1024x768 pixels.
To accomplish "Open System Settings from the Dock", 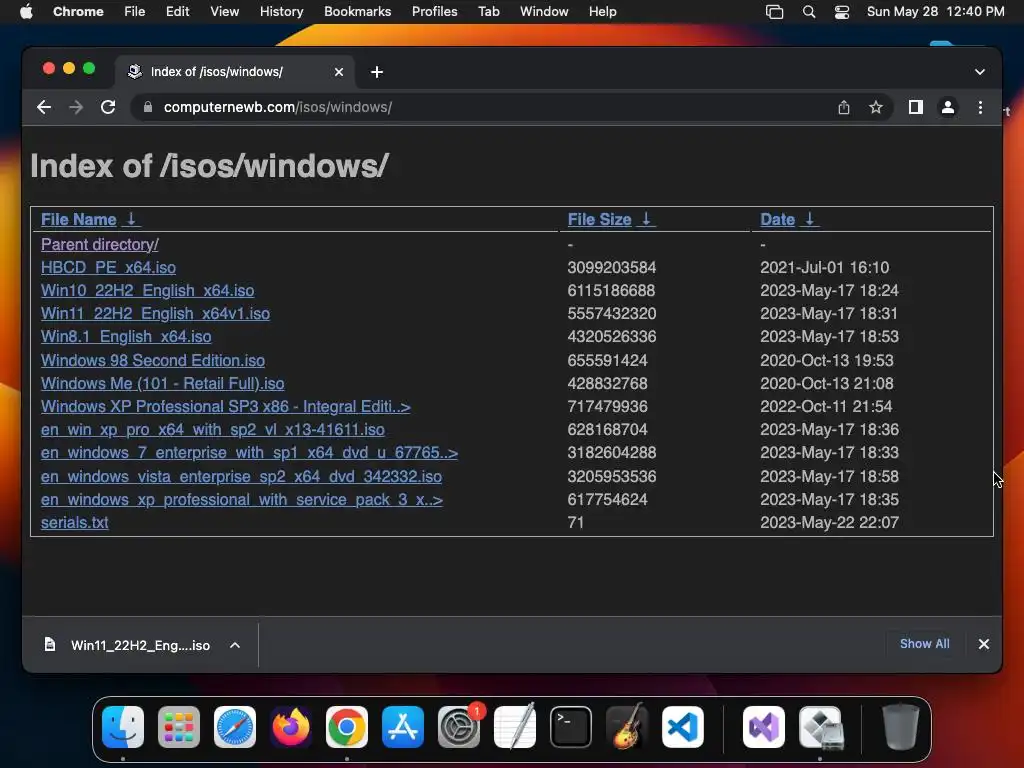I will (x=458, y=727).
